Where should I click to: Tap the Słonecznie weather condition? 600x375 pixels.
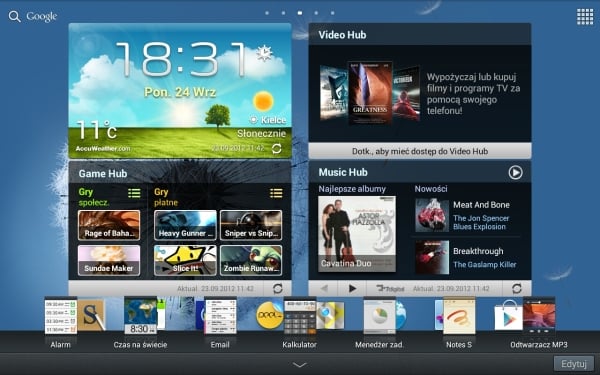point(261,134)
